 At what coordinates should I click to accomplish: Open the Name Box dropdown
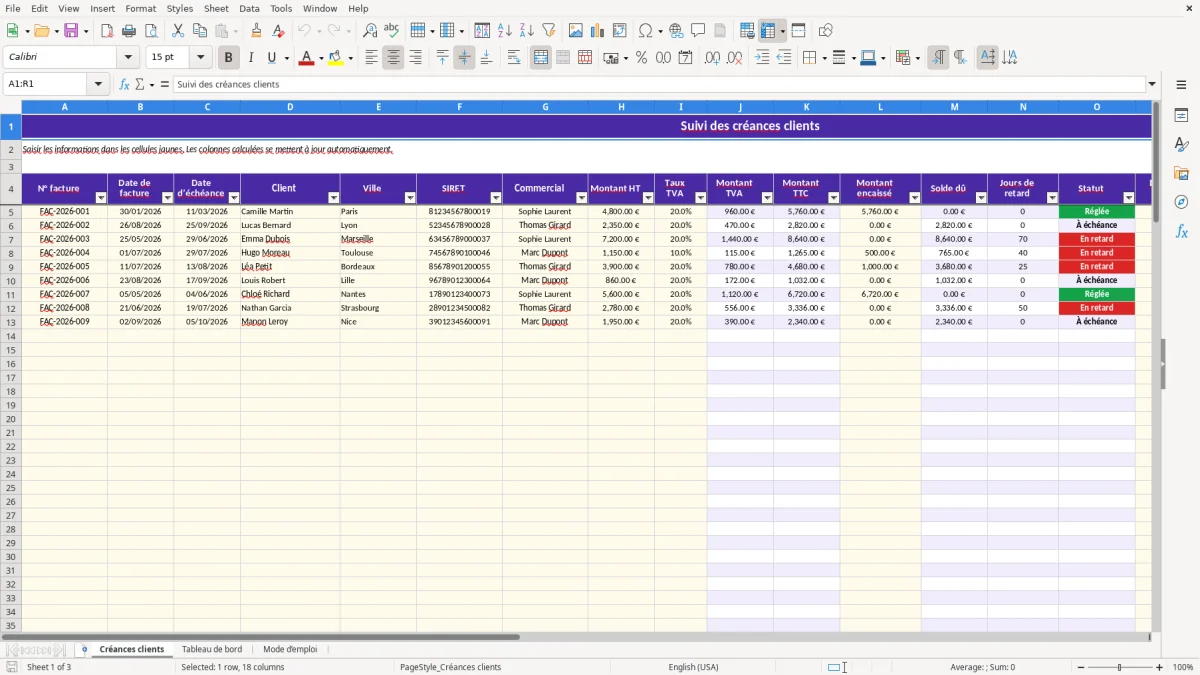[99, 84]
